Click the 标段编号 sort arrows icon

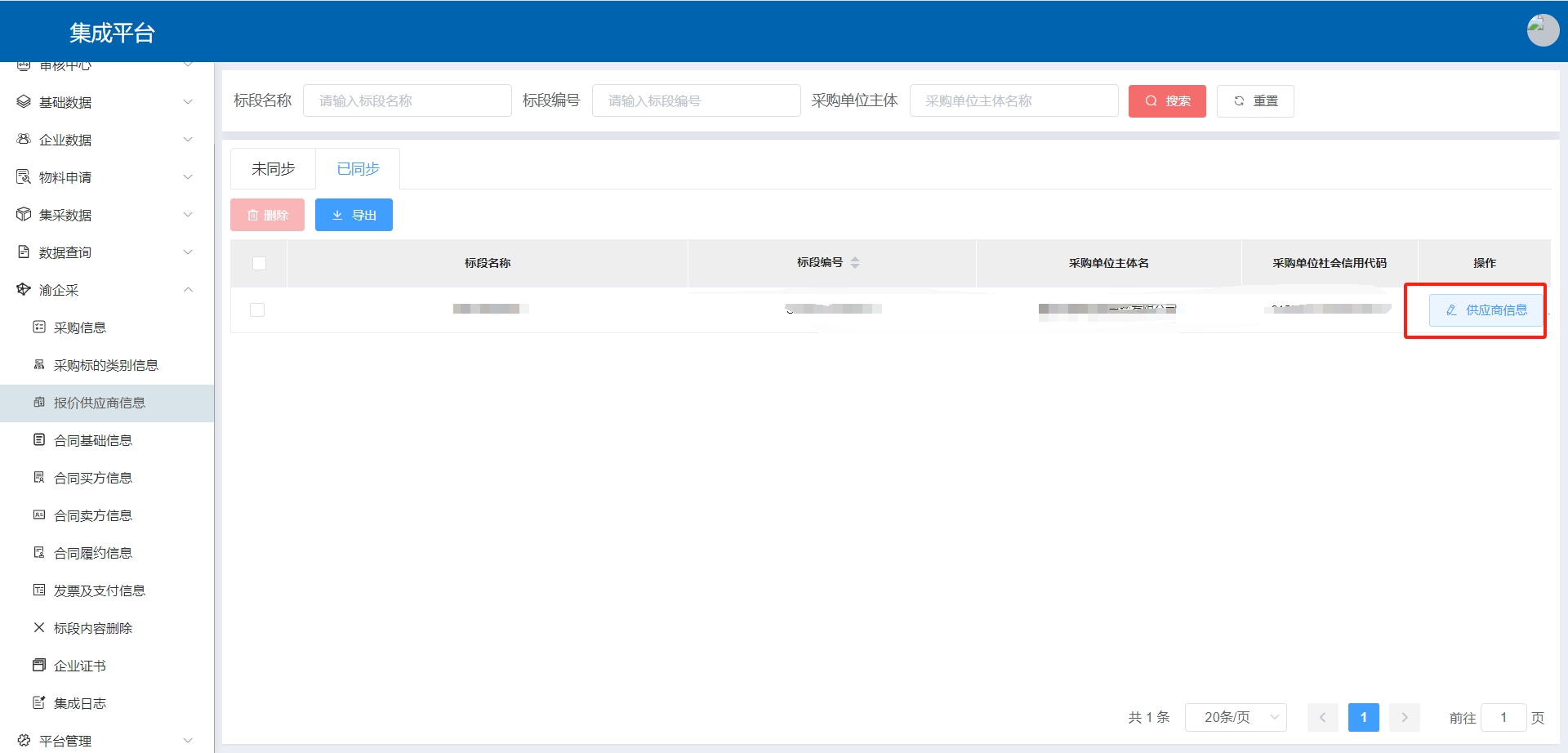[855, 263]
